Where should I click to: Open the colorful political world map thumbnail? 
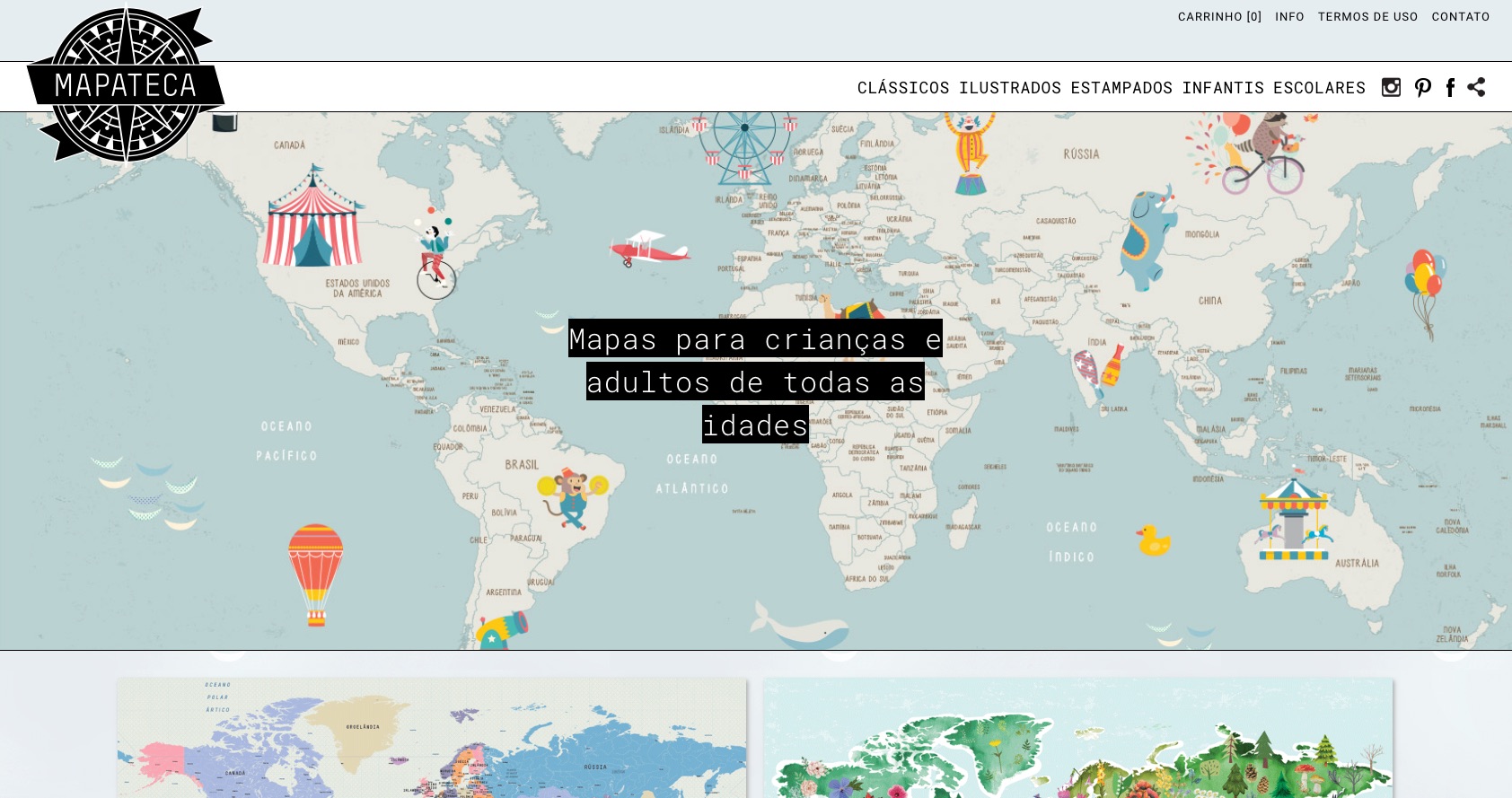point(432,738)
